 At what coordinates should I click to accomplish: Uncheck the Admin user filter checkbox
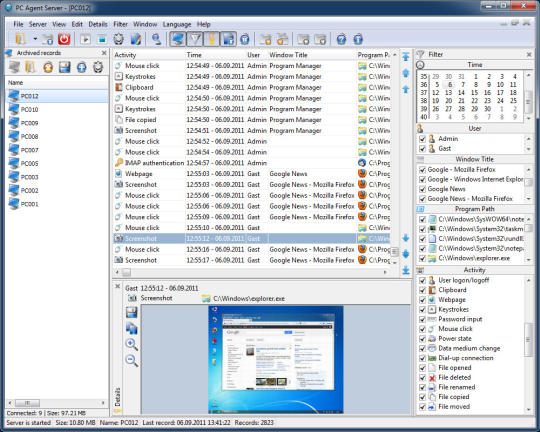(422, 139)
